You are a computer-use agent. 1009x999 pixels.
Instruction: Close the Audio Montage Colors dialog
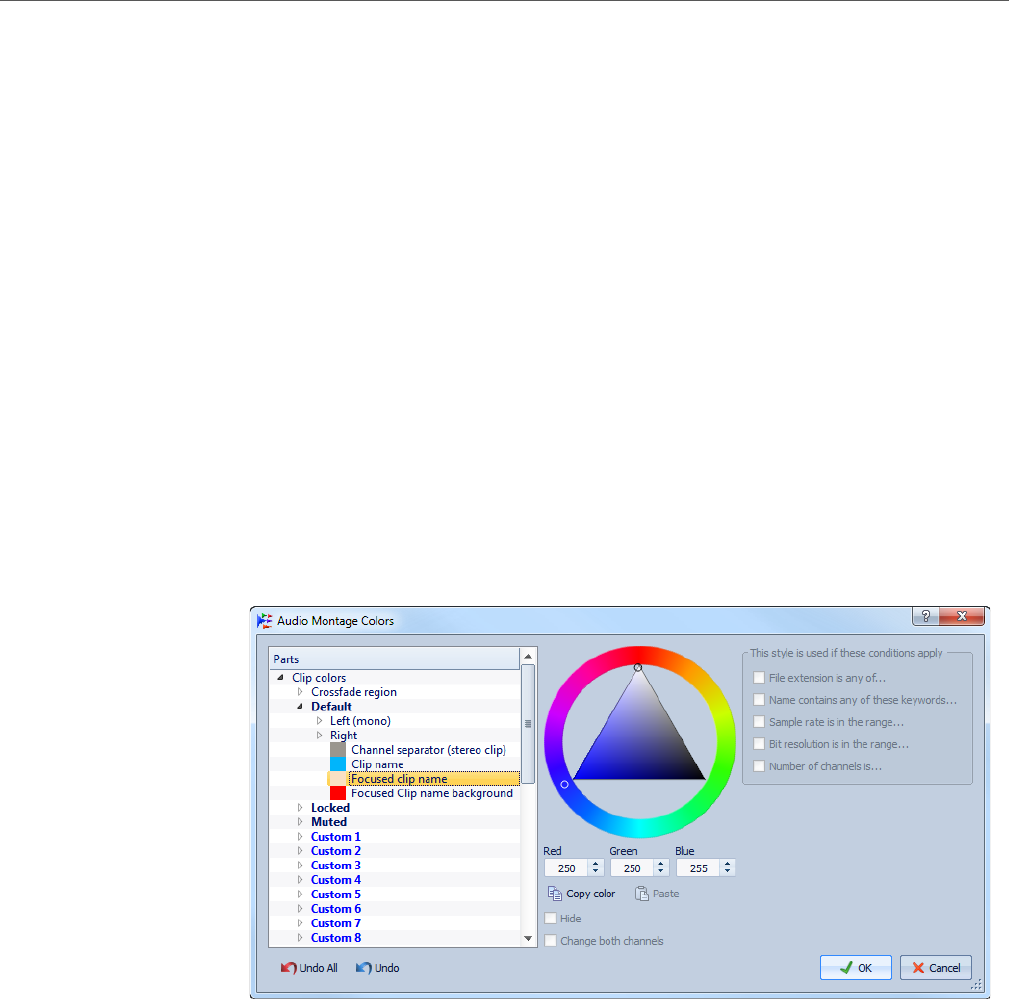961,616
